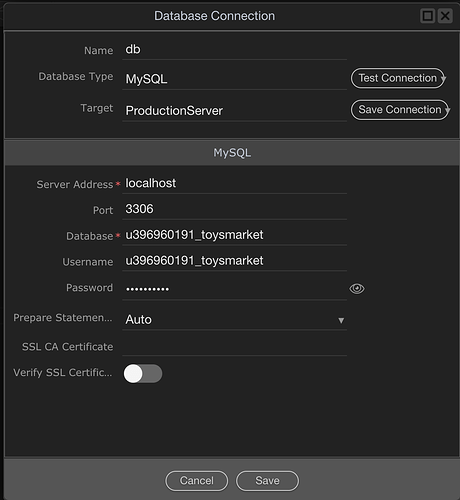
Task: Click the Save Connection button
Action: tap(399, 110)
